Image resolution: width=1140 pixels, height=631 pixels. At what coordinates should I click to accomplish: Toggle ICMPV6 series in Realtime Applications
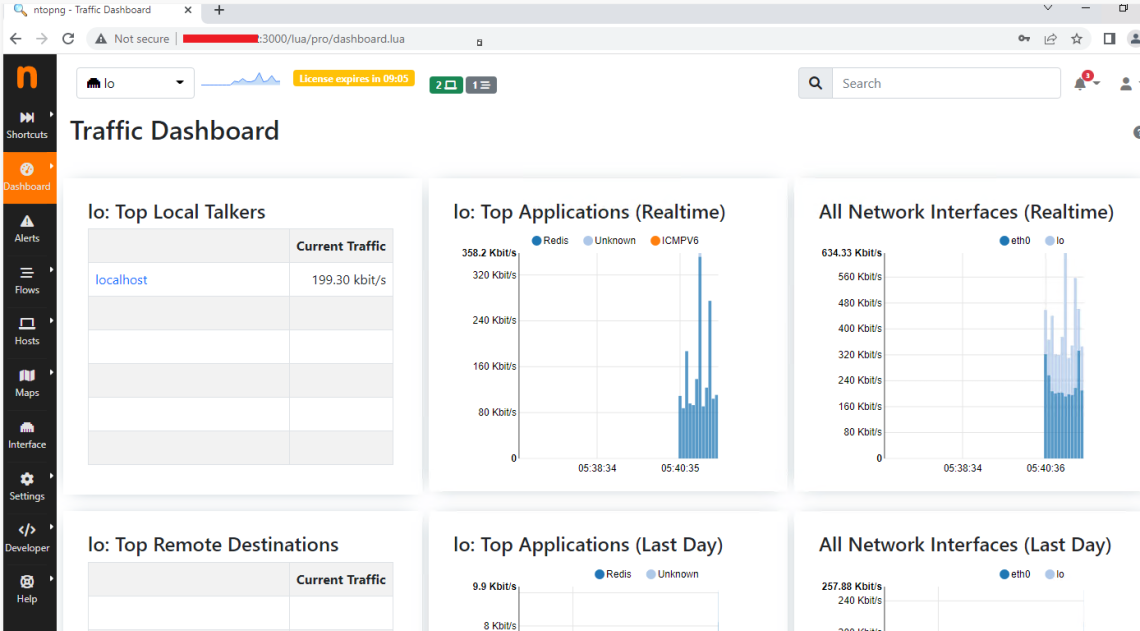(675, 241)
